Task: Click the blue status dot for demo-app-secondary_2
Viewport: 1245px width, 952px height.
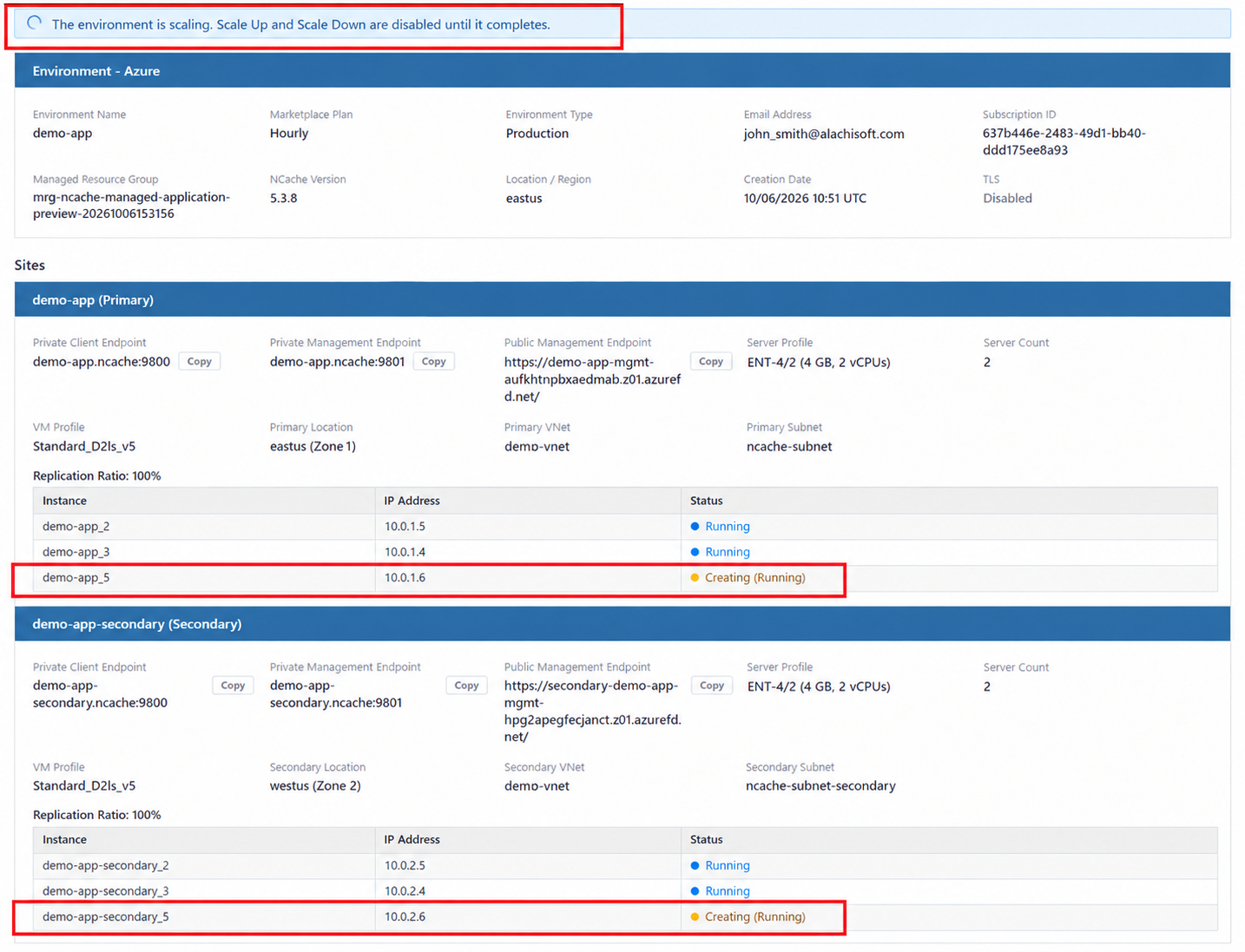Action: click(x=695, y=866)
